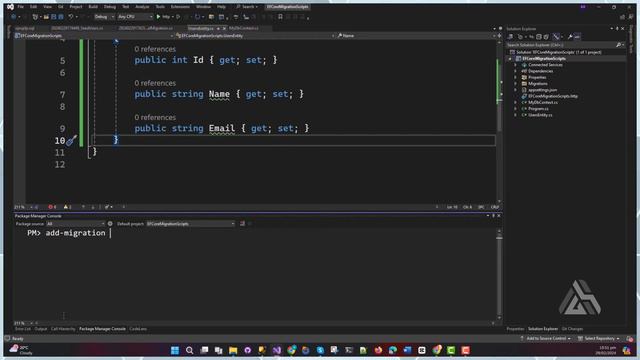Expand the Dependencies node
This screenshot has height=360, width=640.
pos(516,71)
